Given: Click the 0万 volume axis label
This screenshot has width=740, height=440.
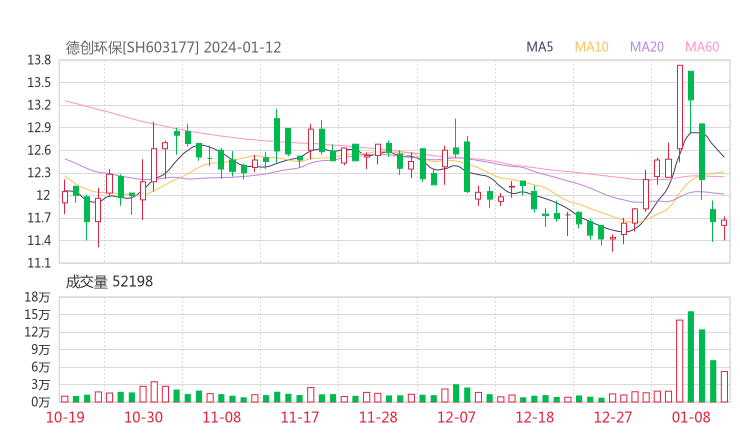Looking at the screenshot, I should (41, 402).
